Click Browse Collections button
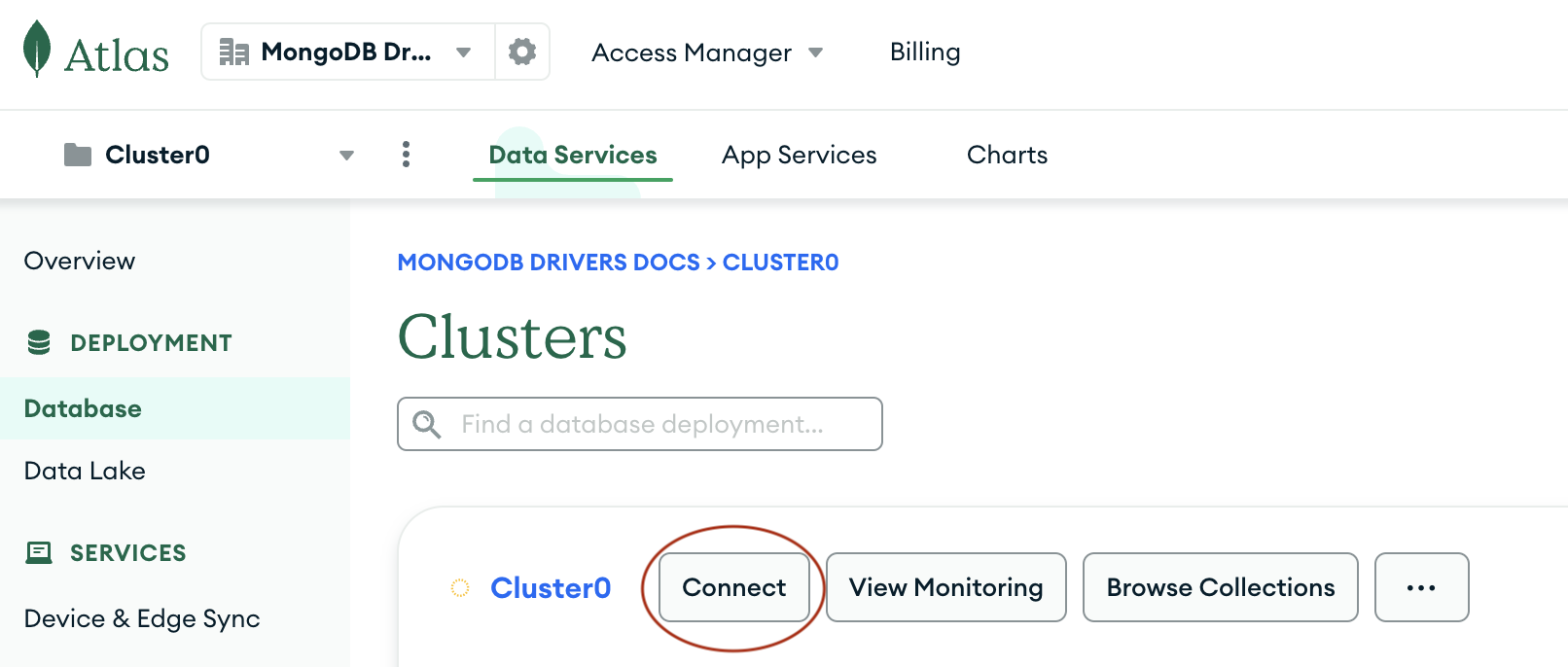1568x667 pixels. click(x=1221, y=587)
